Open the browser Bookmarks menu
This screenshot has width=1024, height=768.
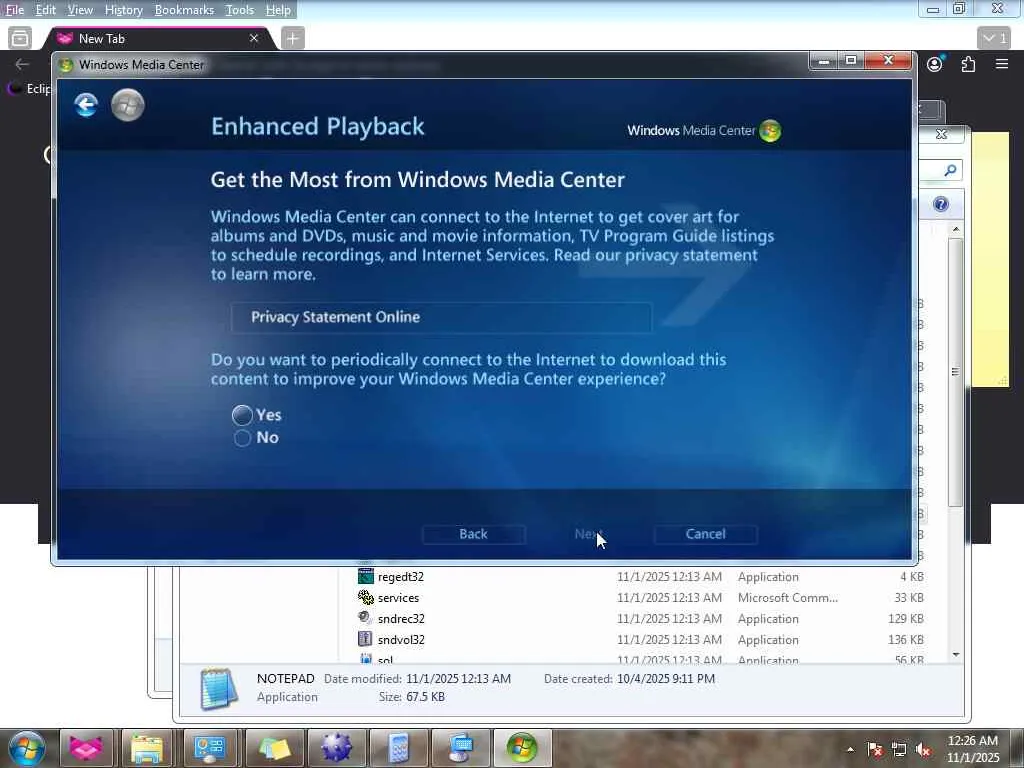(184, 10)
